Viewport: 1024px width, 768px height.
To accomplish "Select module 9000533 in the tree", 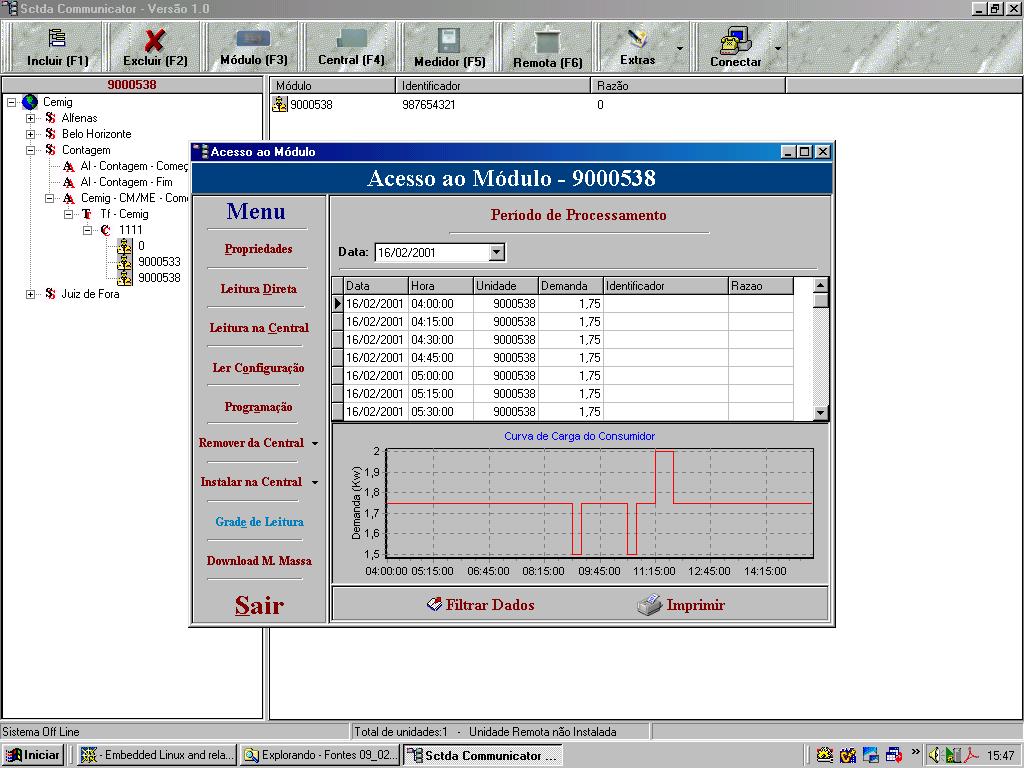I will 159,262.
